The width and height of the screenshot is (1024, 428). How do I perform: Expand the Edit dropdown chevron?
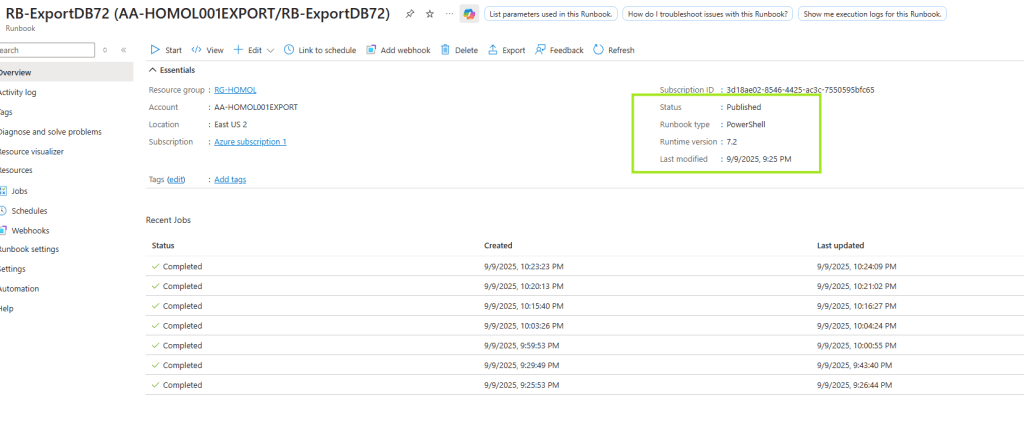click(x=271, y=50)
